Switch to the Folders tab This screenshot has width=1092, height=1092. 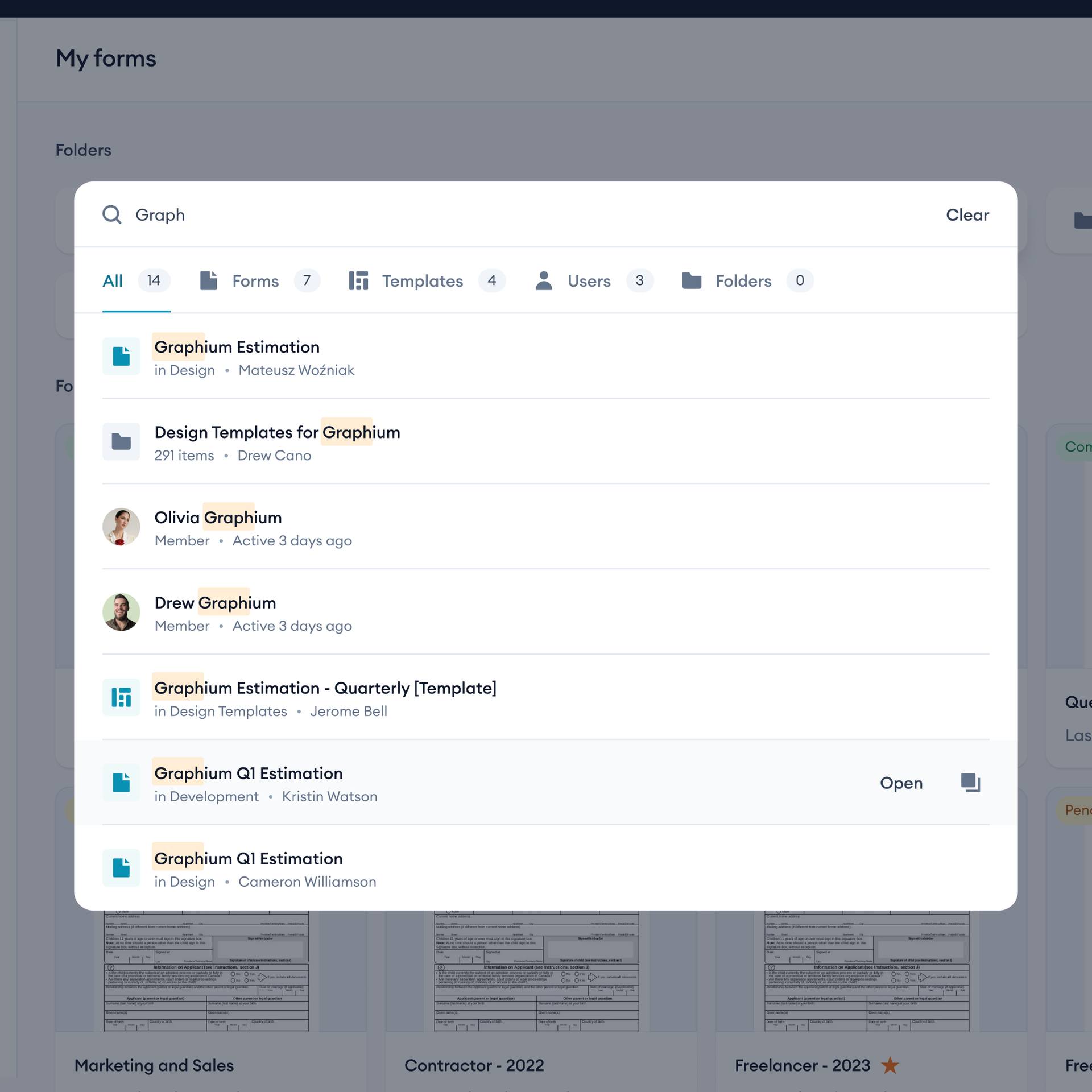(x=748, y=281)
